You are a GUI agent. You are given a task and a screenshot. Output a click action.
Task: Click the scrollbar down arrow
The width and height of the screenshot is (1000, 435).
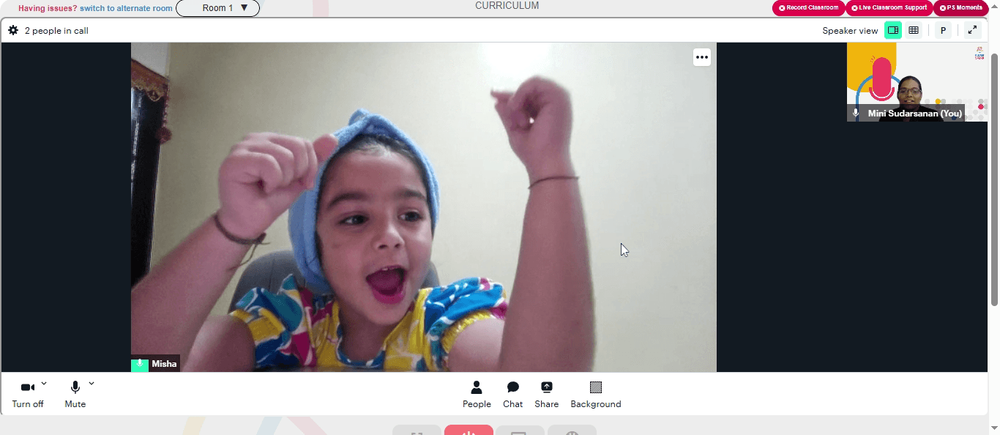point(994,427)
